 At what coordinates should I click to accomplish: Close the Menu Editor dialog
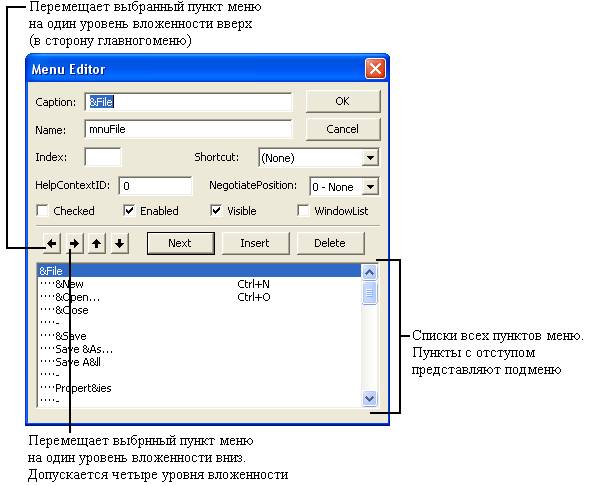375,69
